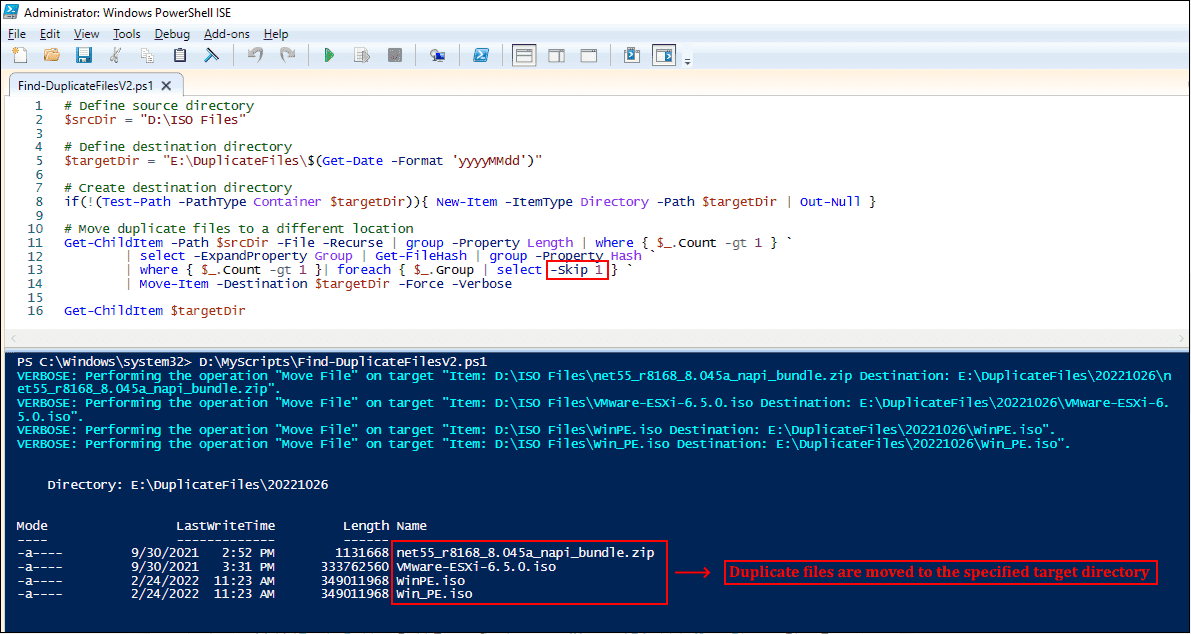Click "Directory: E:\DuplicateFiles\20221026" in console
Viewport: 1191px width, 634px height.
coord(188,484)
